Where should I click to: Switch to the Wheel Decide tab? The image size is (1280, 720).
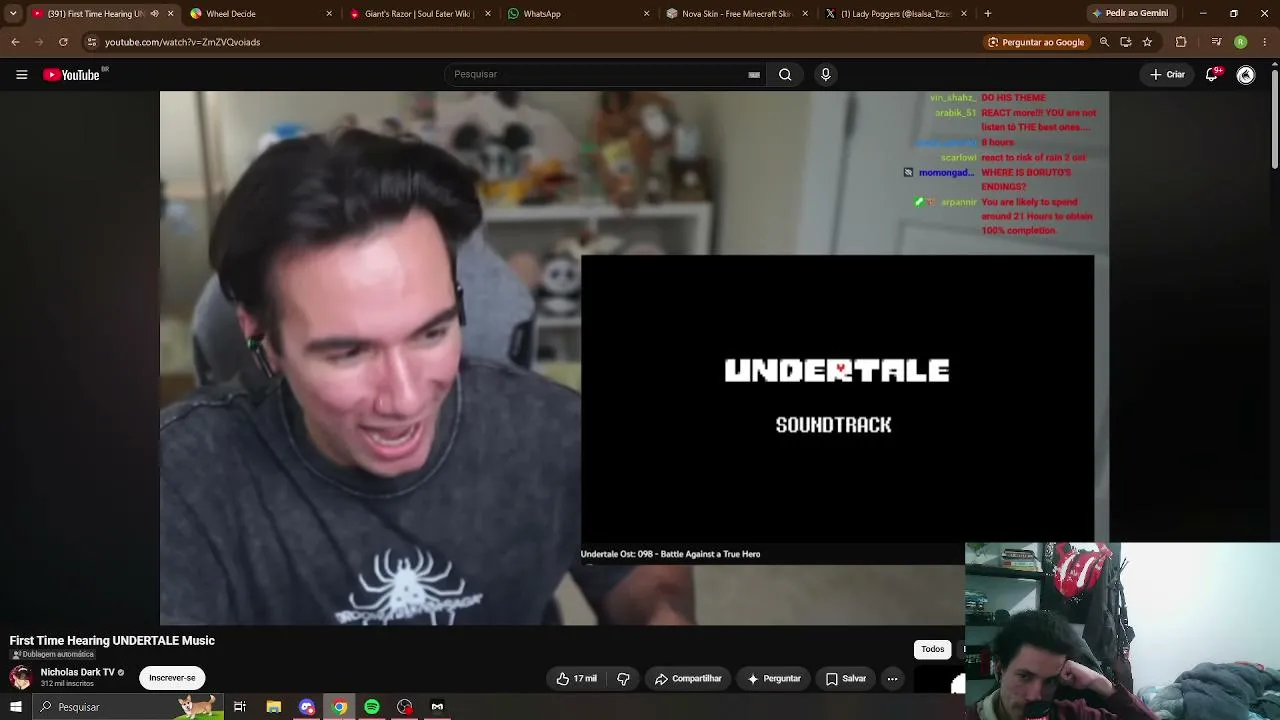[x=260, y=14]
